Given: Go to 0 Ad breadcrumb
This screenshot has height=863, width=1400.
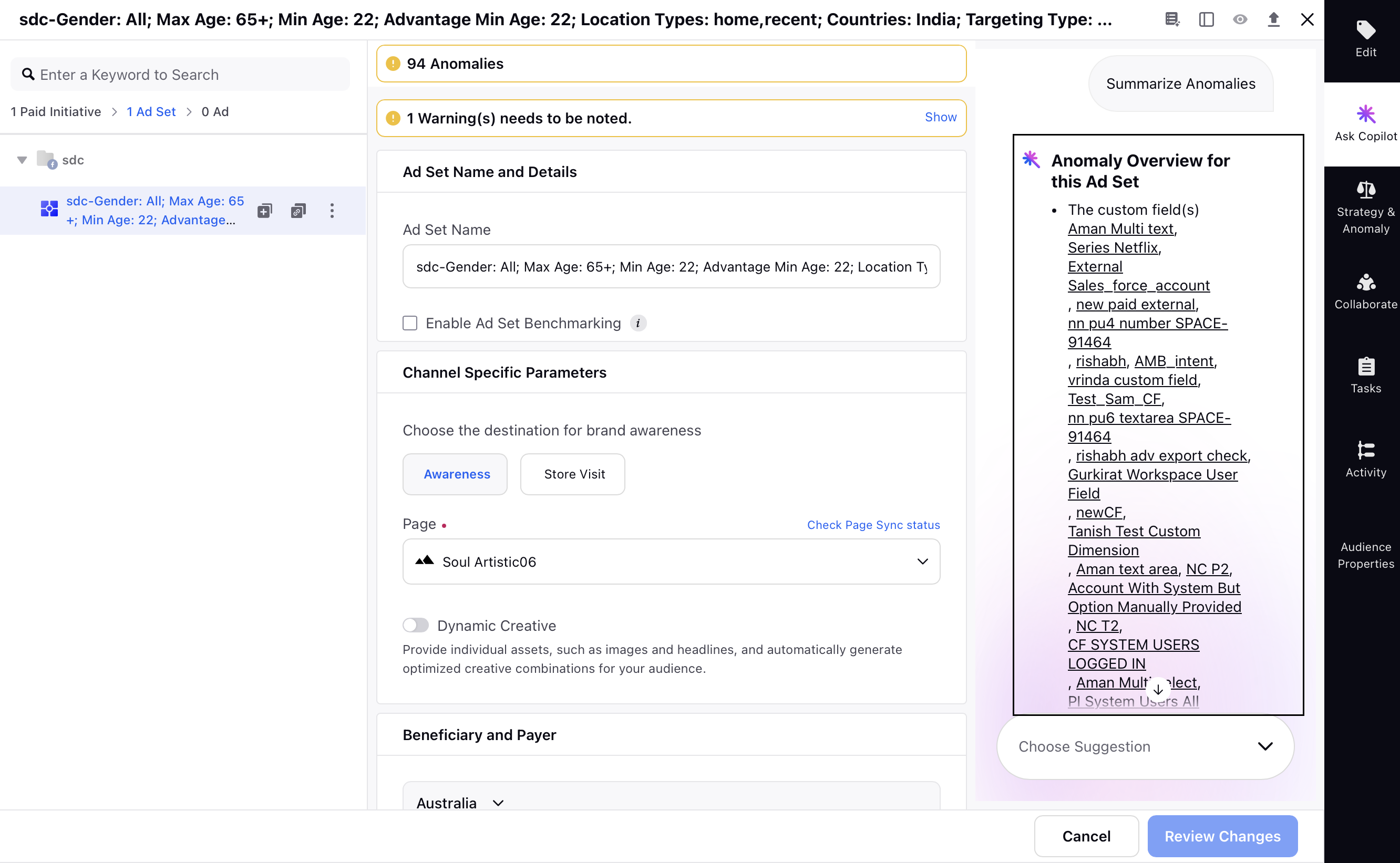Looking at the screenshot, I should [215, 112].
